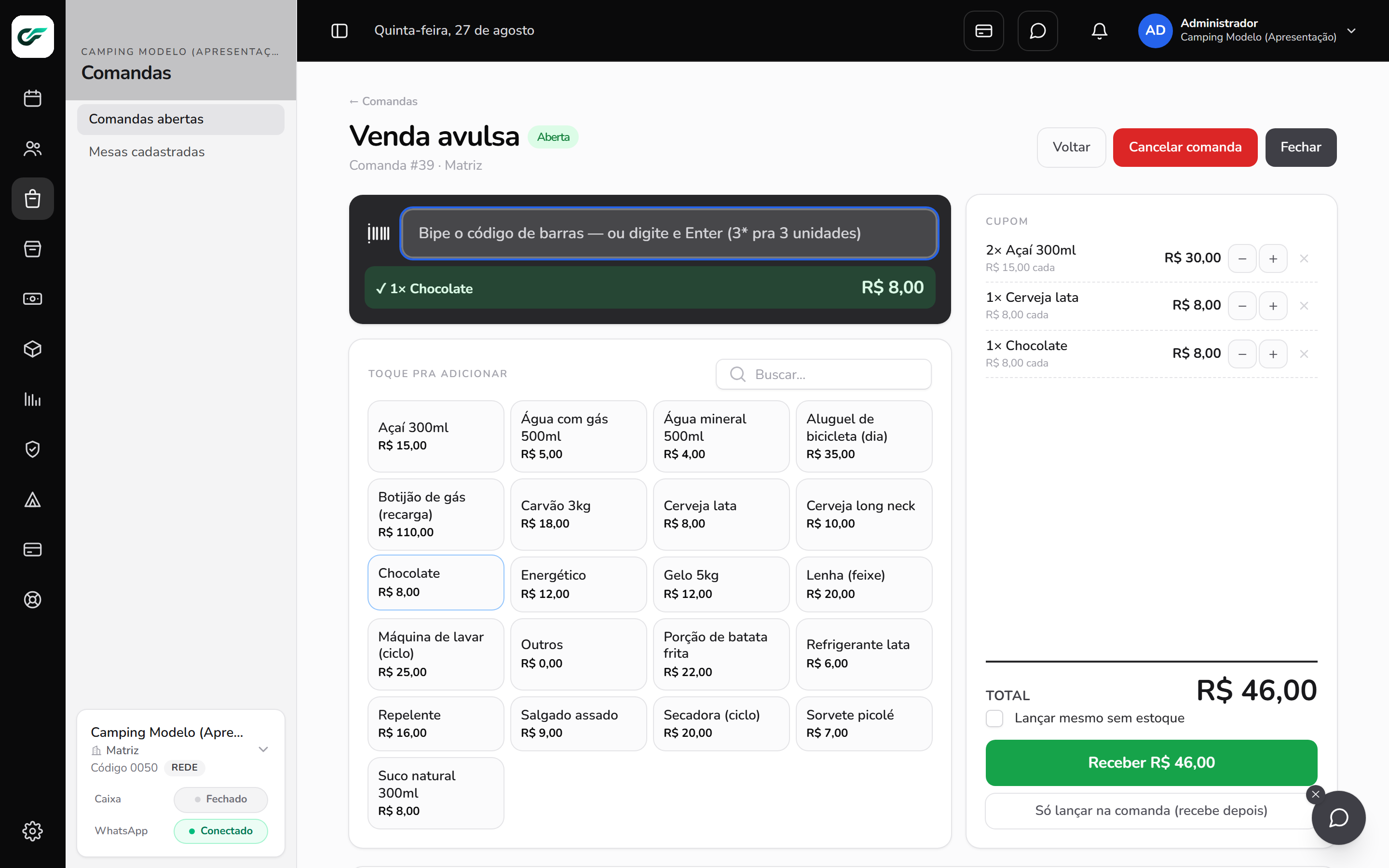This screenshot has height=868, width=1389.
Task: Open the floating chat widget button
Action: coord(1338,817)
